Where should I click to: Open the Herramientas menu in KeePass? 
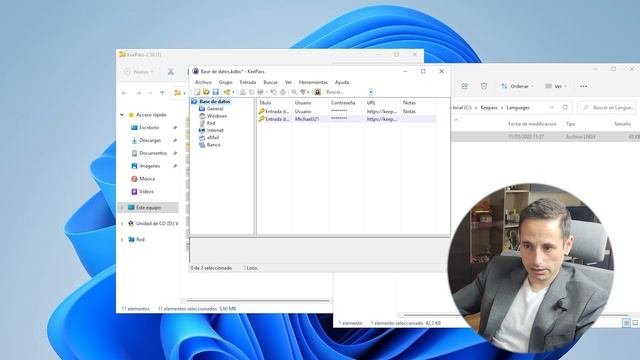[313, 82]
